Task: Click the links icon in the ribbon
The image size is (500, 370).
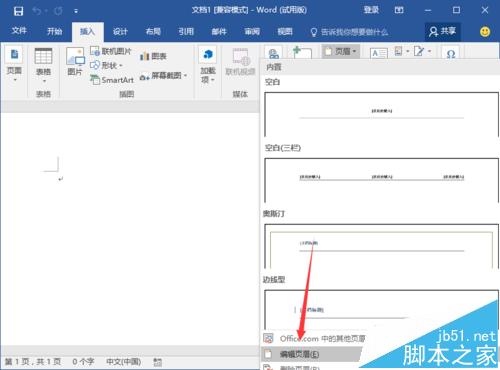Action: [x=274, y=52]
